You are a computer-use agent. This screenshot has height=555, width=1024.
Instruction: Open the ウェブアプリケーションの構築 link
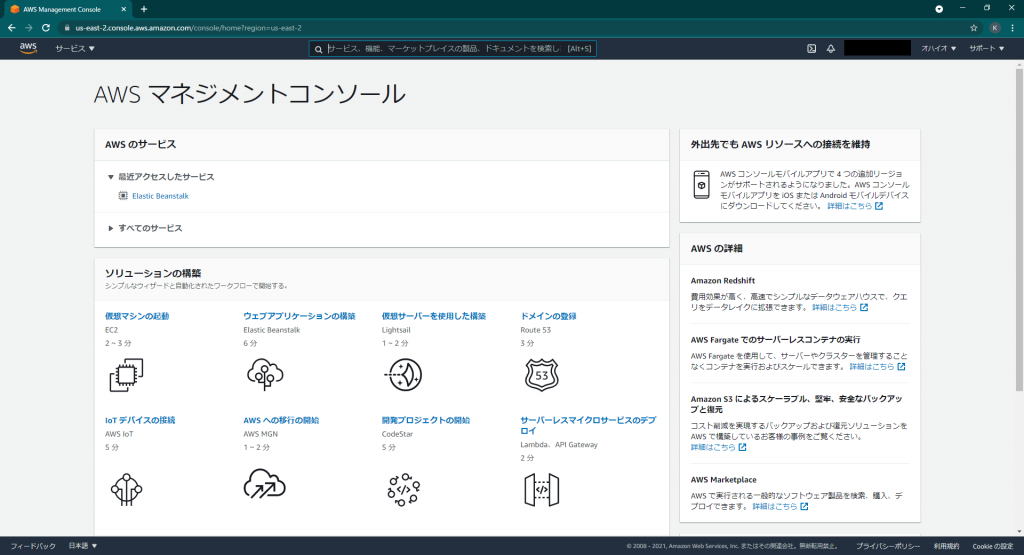pyautogui.click(x=299, y=316)
